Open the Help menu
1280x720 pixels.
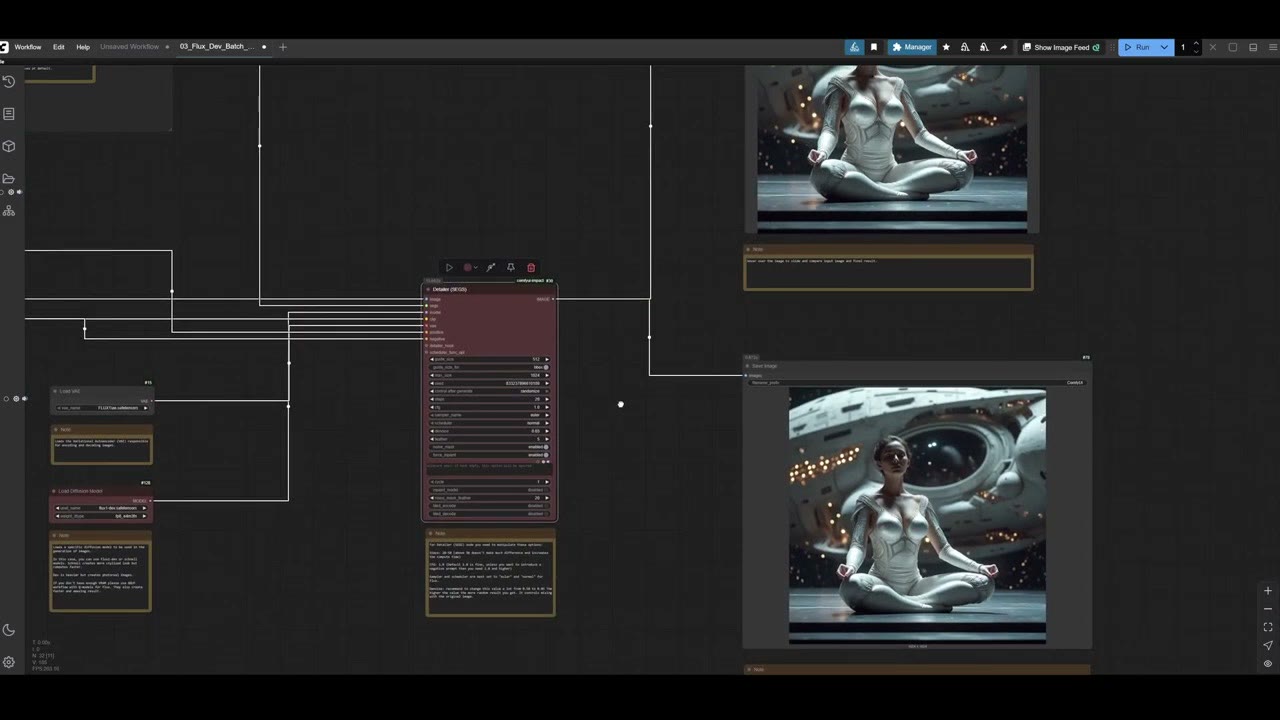pos(83,47)
